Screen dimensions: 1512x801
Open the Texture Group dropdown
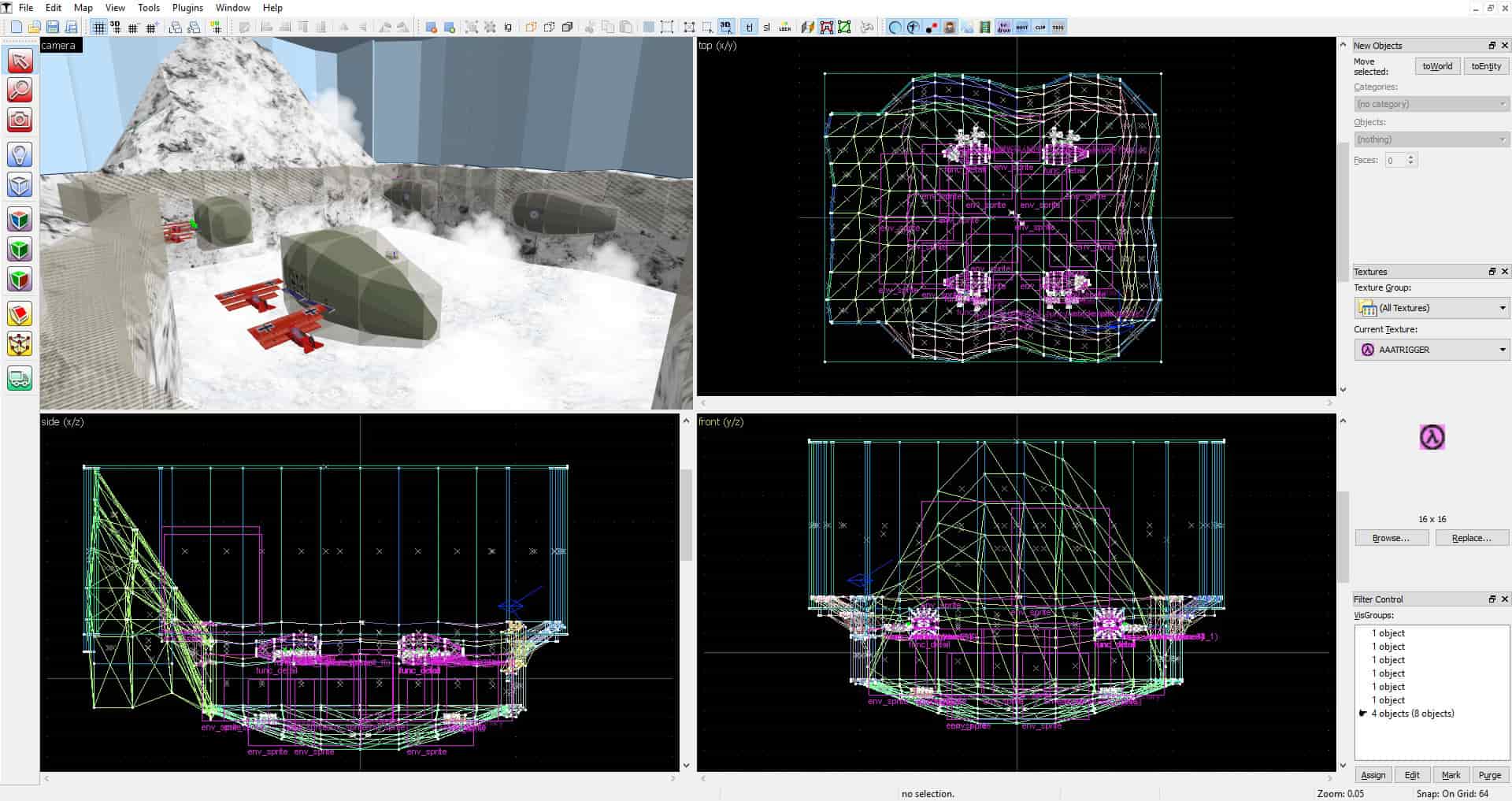[x=1431, y=308]
